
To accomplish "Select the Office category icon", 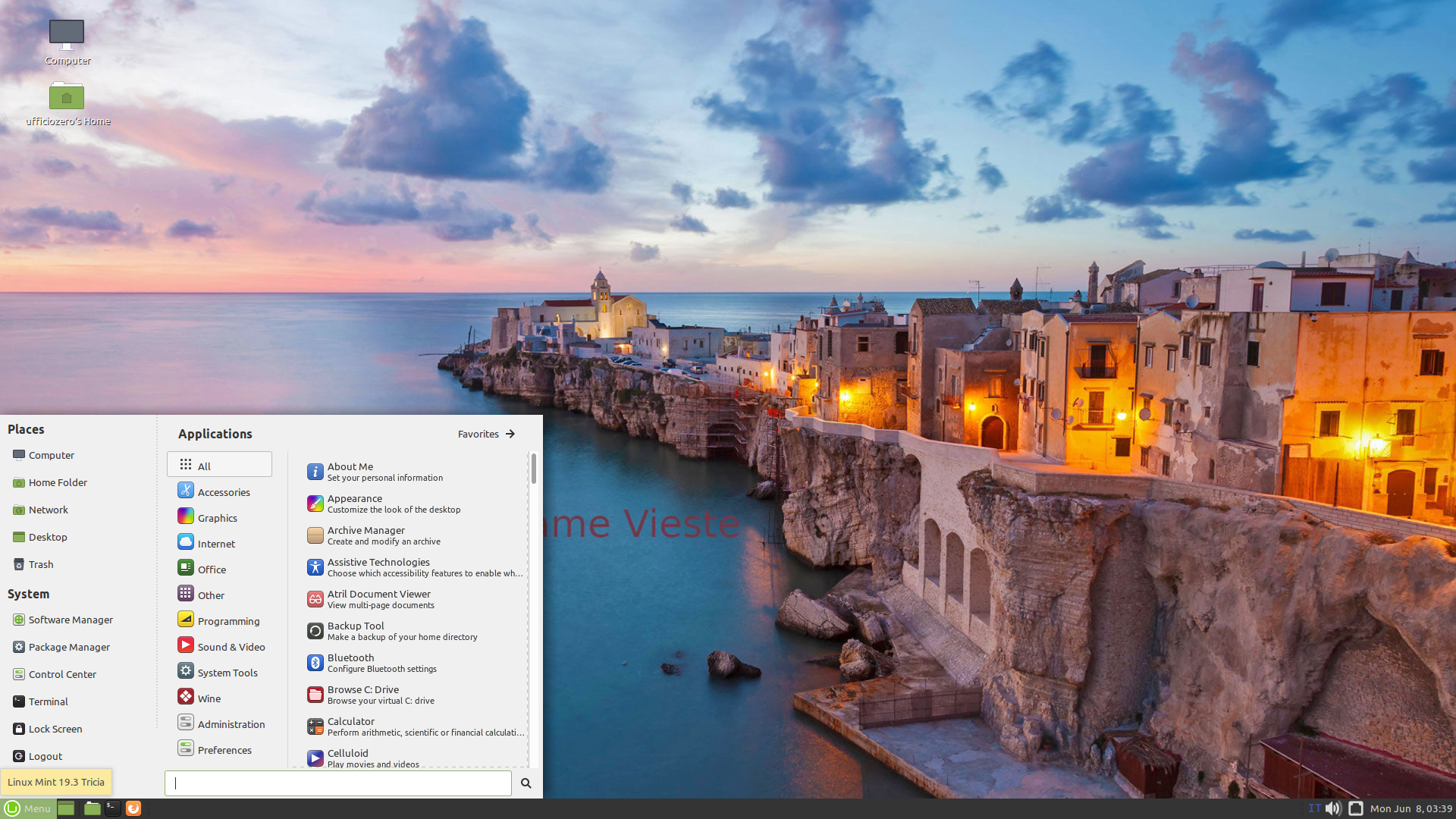I will coord(186,568).
